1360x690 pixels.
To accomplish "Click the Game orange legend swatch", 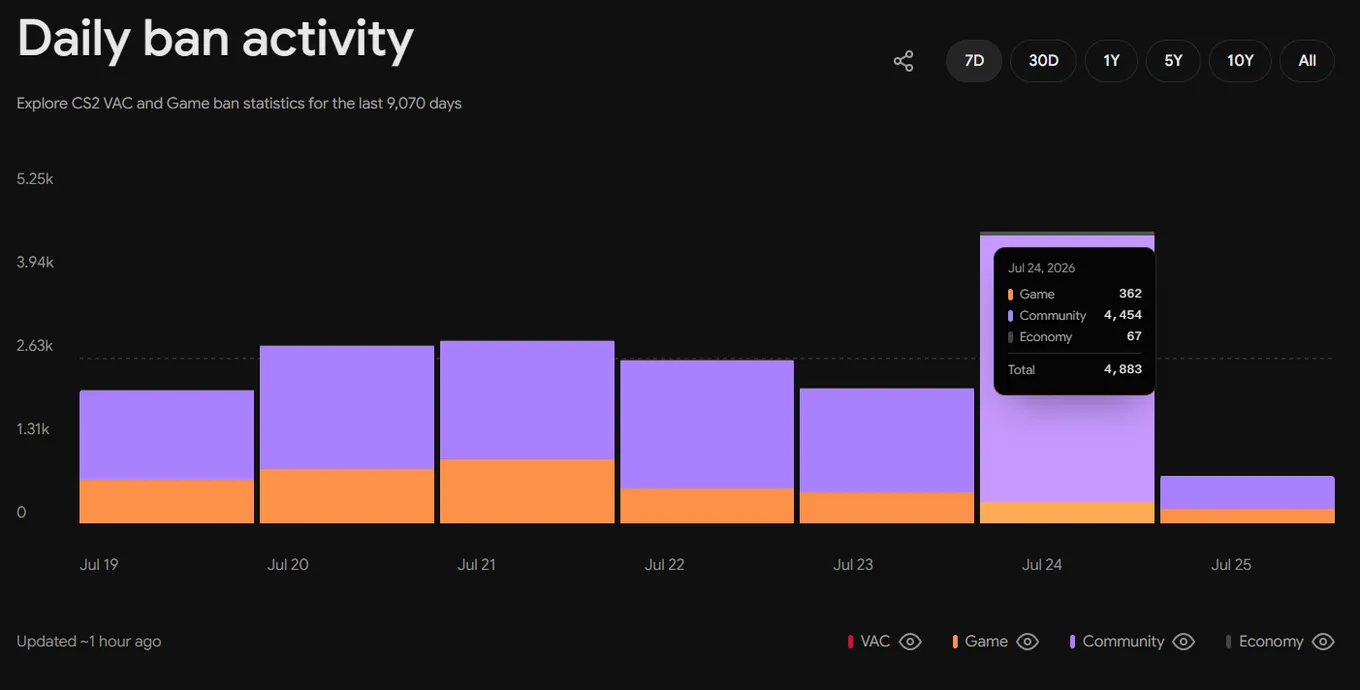I will tap(955, 642).
